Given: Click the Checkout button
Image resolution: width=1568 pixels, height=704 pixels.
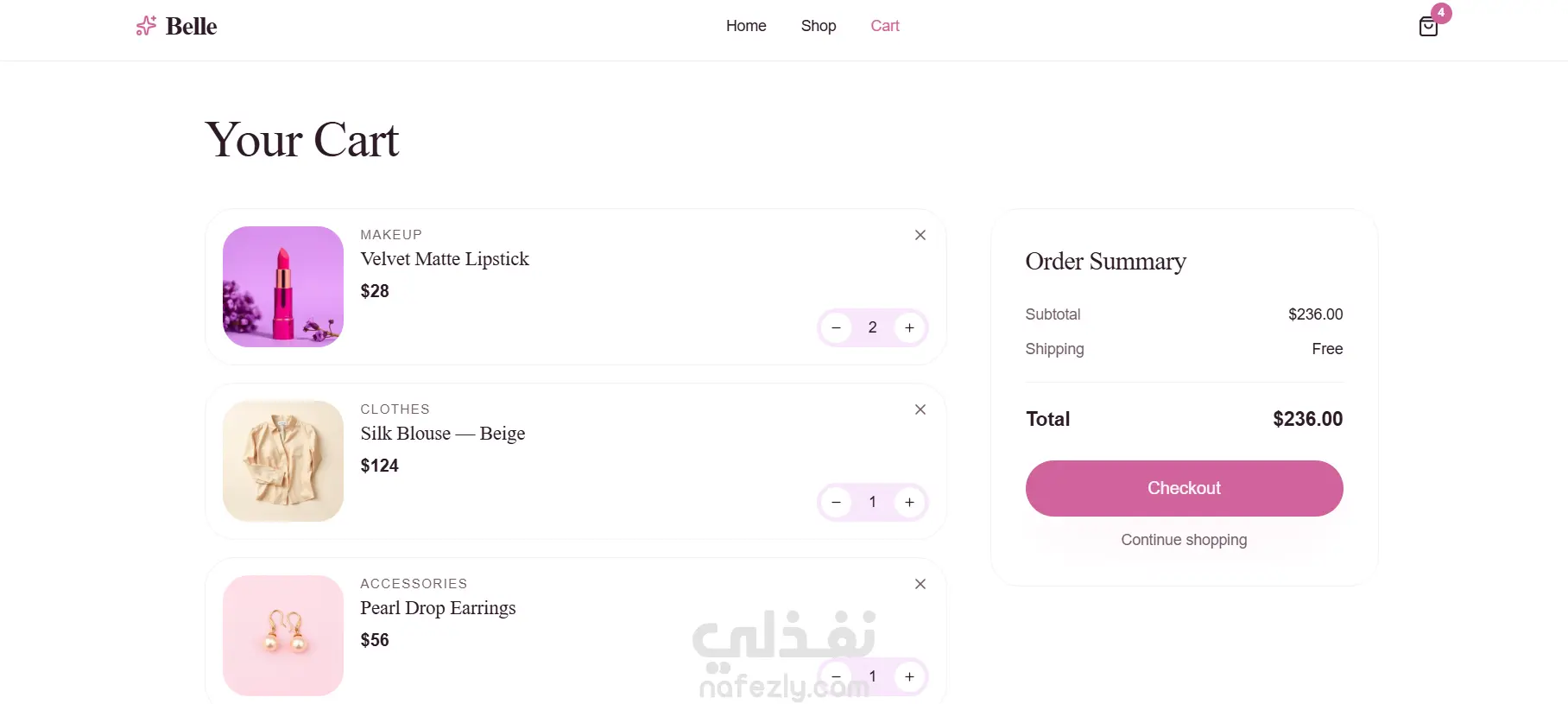Looking at the screenshot, I should [1184, 488].
